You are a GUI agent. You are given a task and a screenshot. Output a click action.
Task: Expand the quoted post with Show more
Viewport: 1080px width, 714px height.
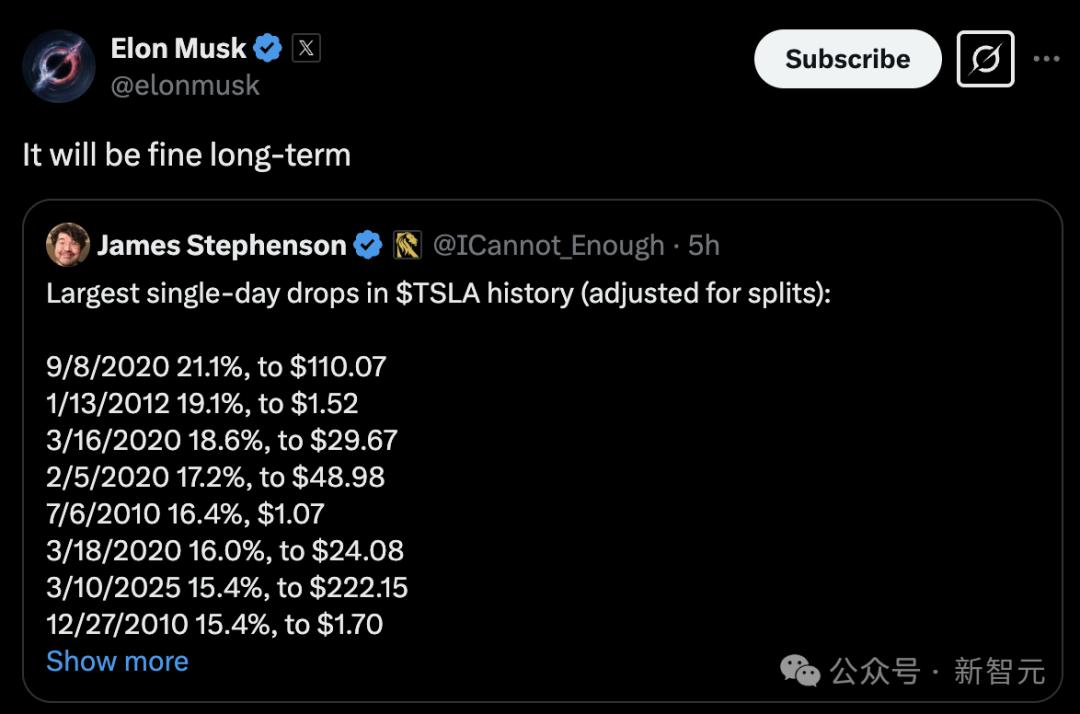click(x=117, y=661)
